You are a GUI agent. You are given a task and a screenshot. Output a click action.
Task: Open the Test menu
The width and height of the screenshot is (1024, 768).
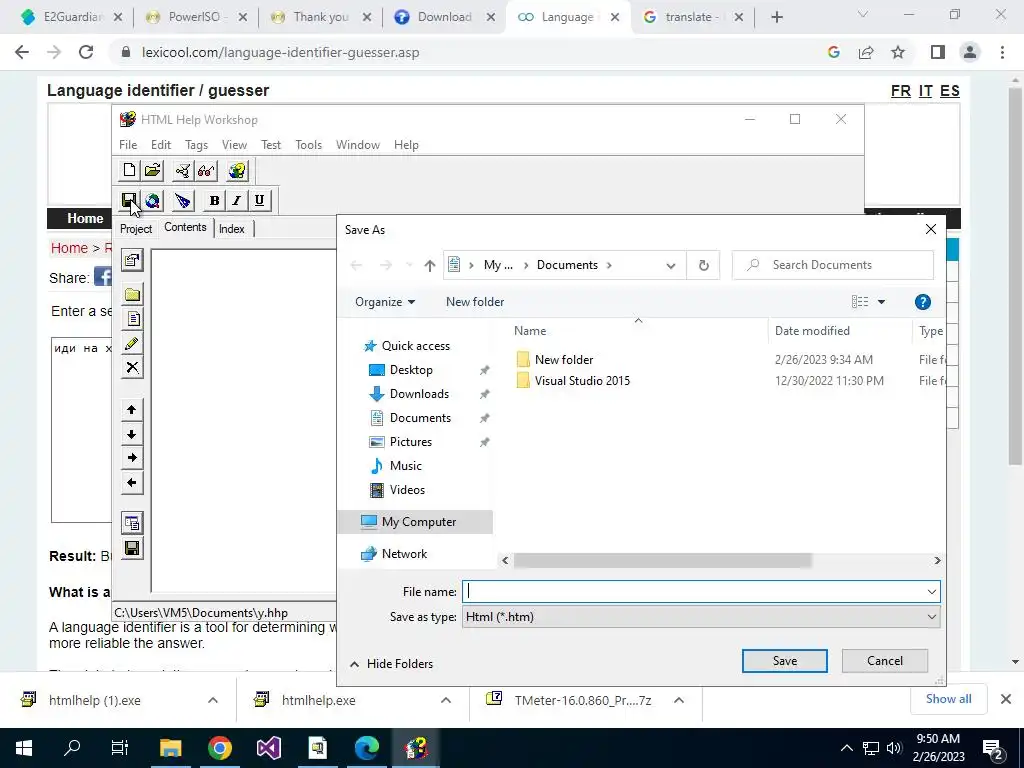point(271,145)
